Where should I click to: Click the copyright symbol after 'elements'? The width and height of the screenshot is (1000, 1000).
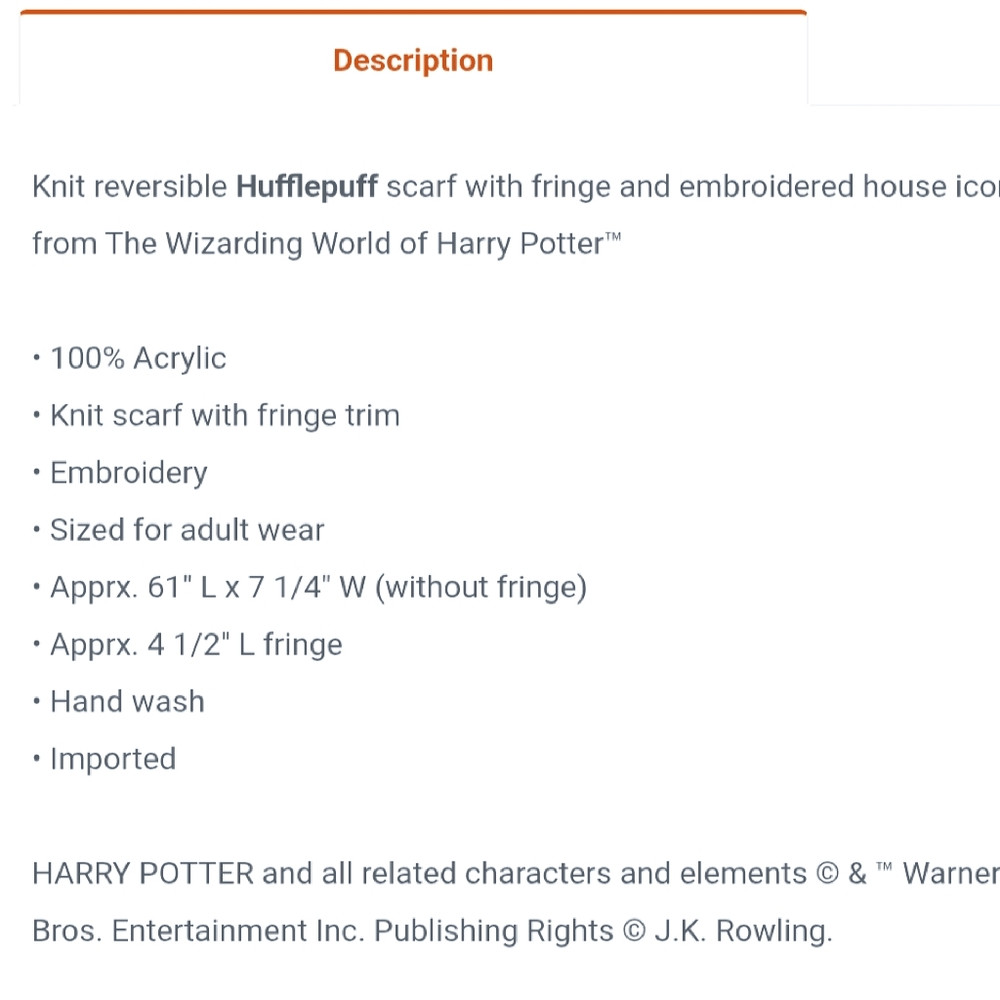point(827,873)
